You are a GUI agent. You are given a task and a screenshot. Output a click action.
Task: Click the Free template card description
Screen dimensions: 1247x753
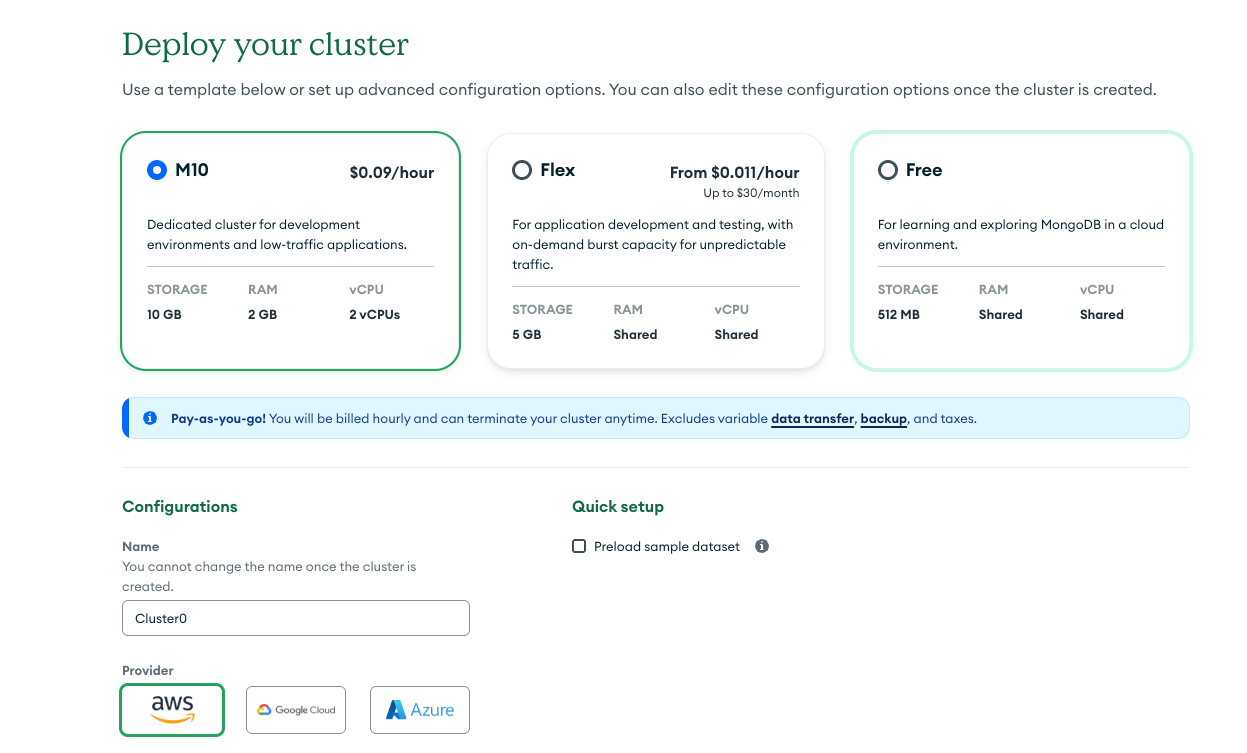click(1021, 234)
